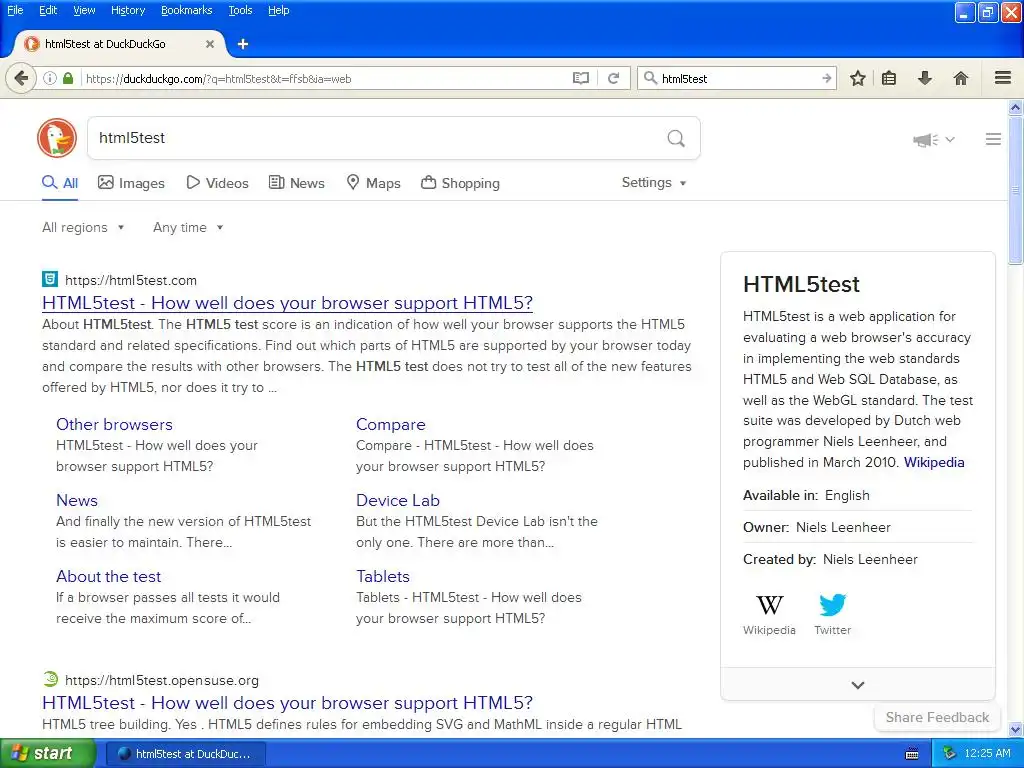Show bookmarks list icon in toolbar
This screenshot has width=1024, height=768.
coord(889,78)
